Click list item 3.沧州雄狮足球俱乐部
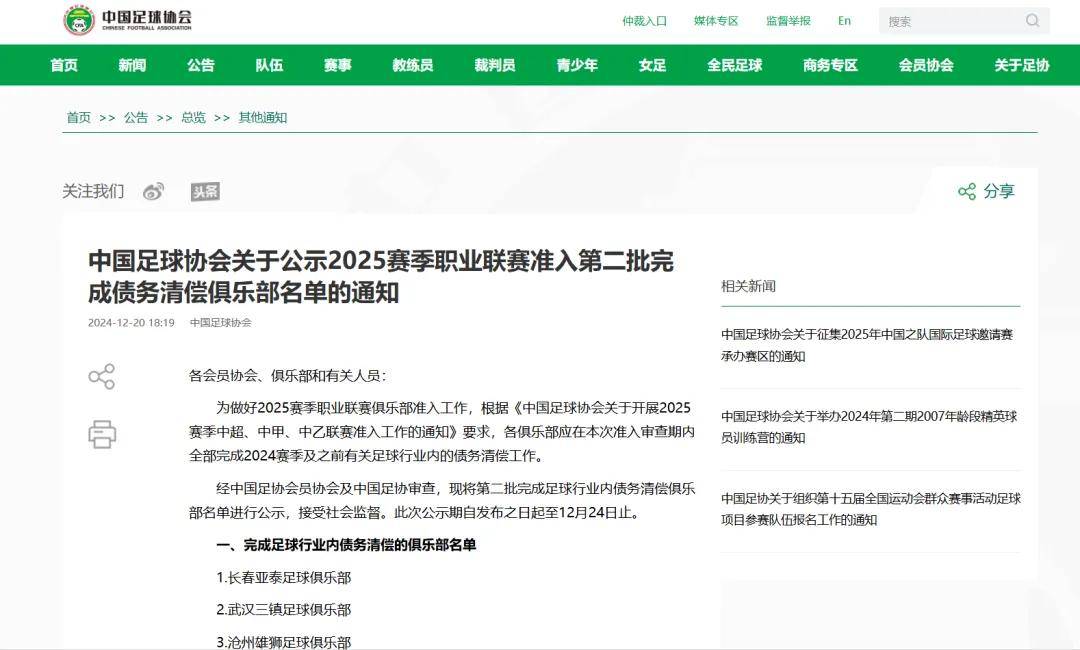The width and height of the screenshot is (1080, 650). click(284, 642)
